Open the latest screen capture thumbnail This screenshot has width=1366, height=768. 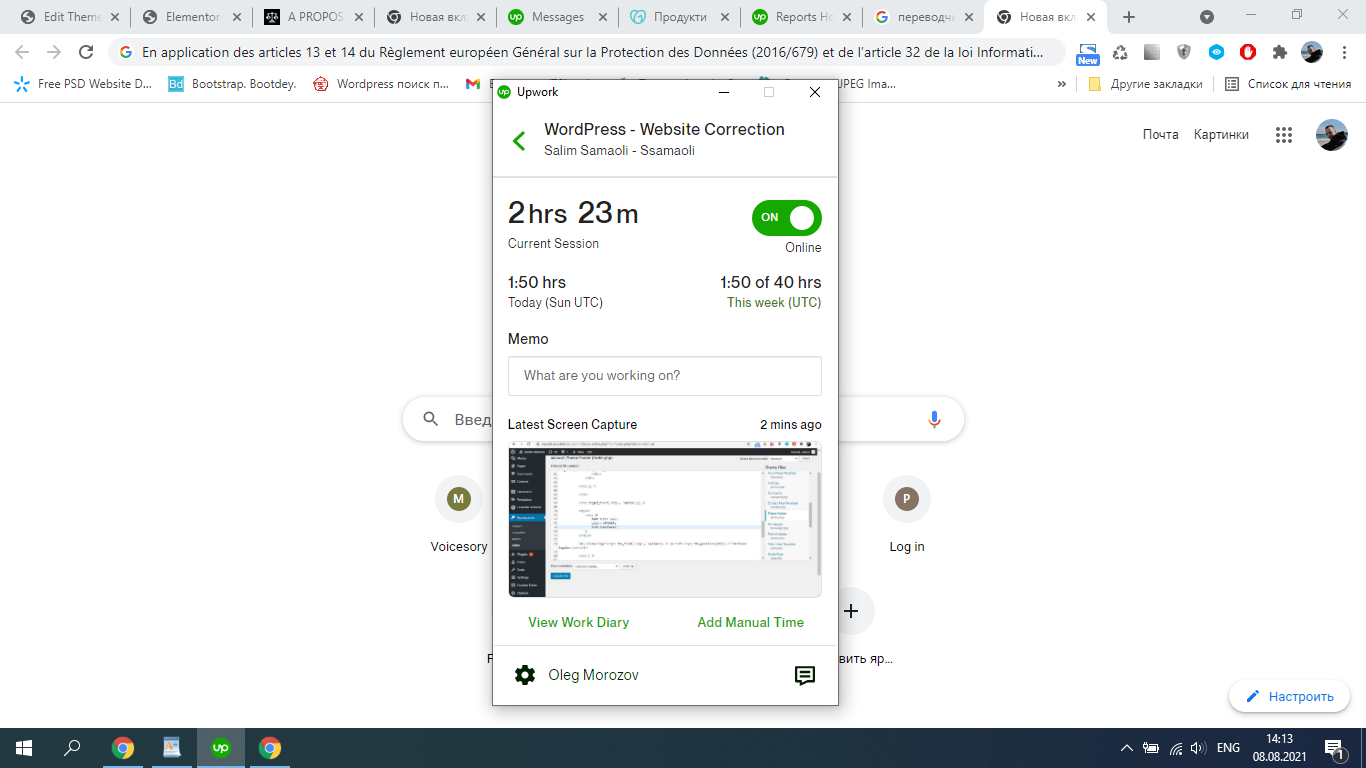665,520
